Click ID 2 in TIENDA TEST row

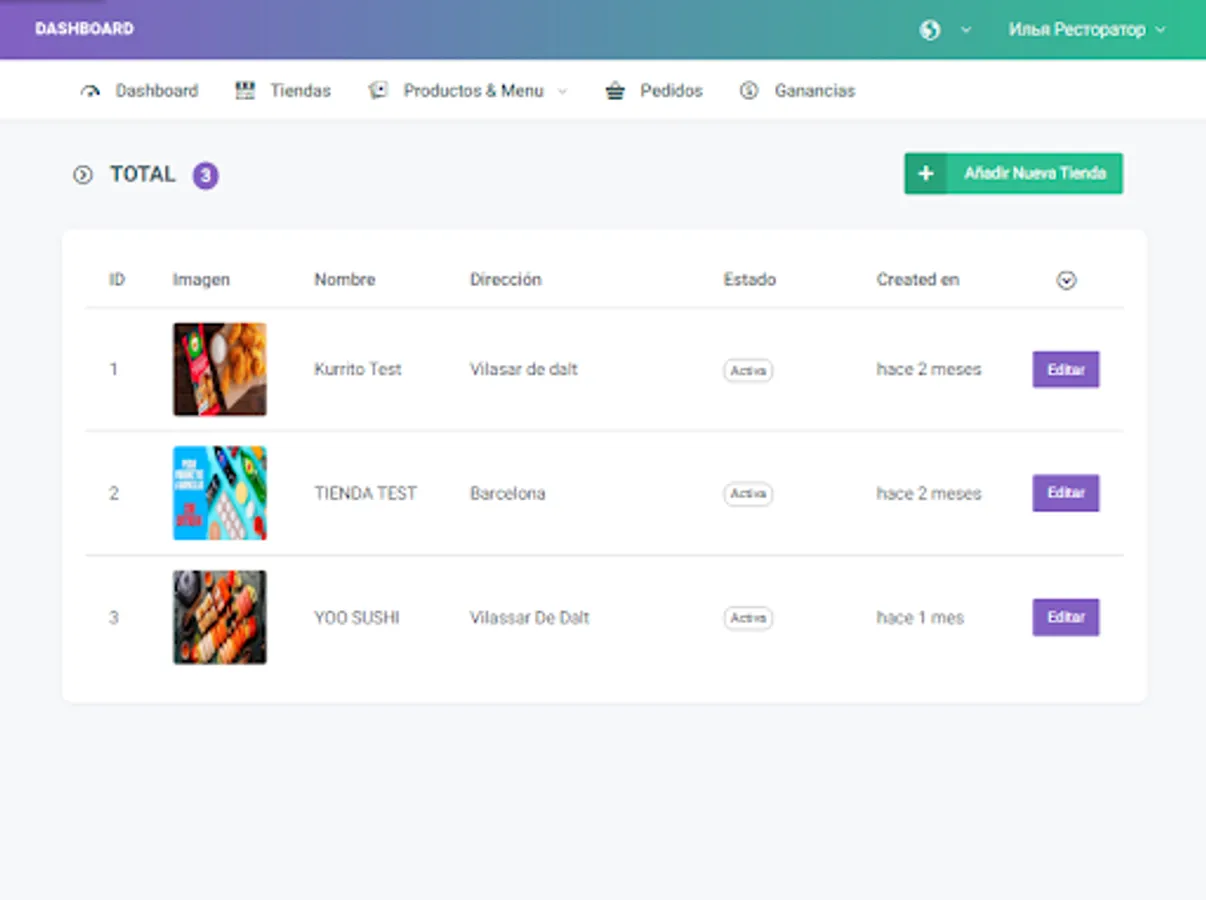tap(114, 493)
